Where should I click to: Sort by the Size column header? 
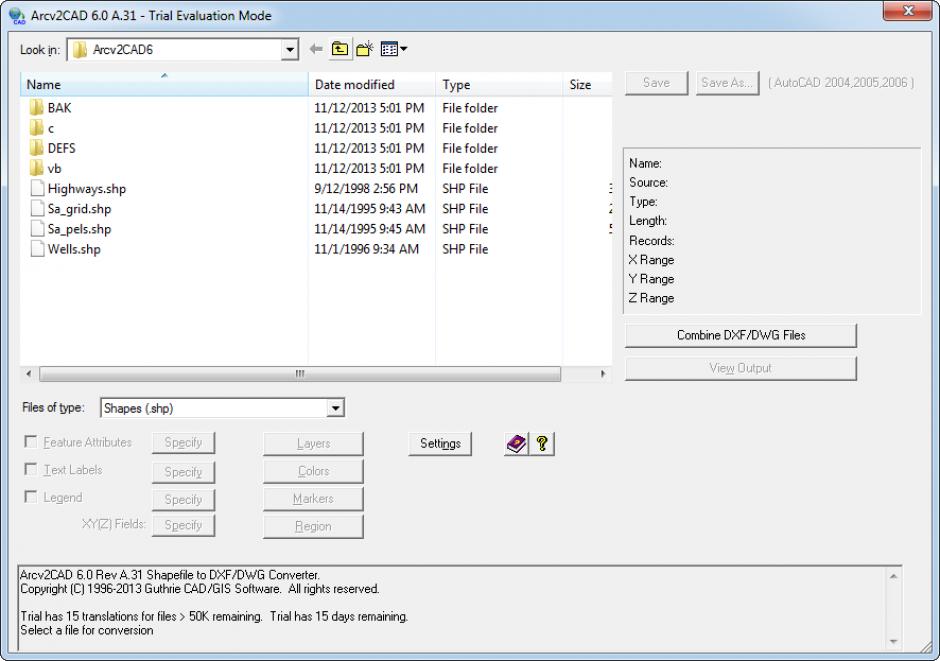588,84
